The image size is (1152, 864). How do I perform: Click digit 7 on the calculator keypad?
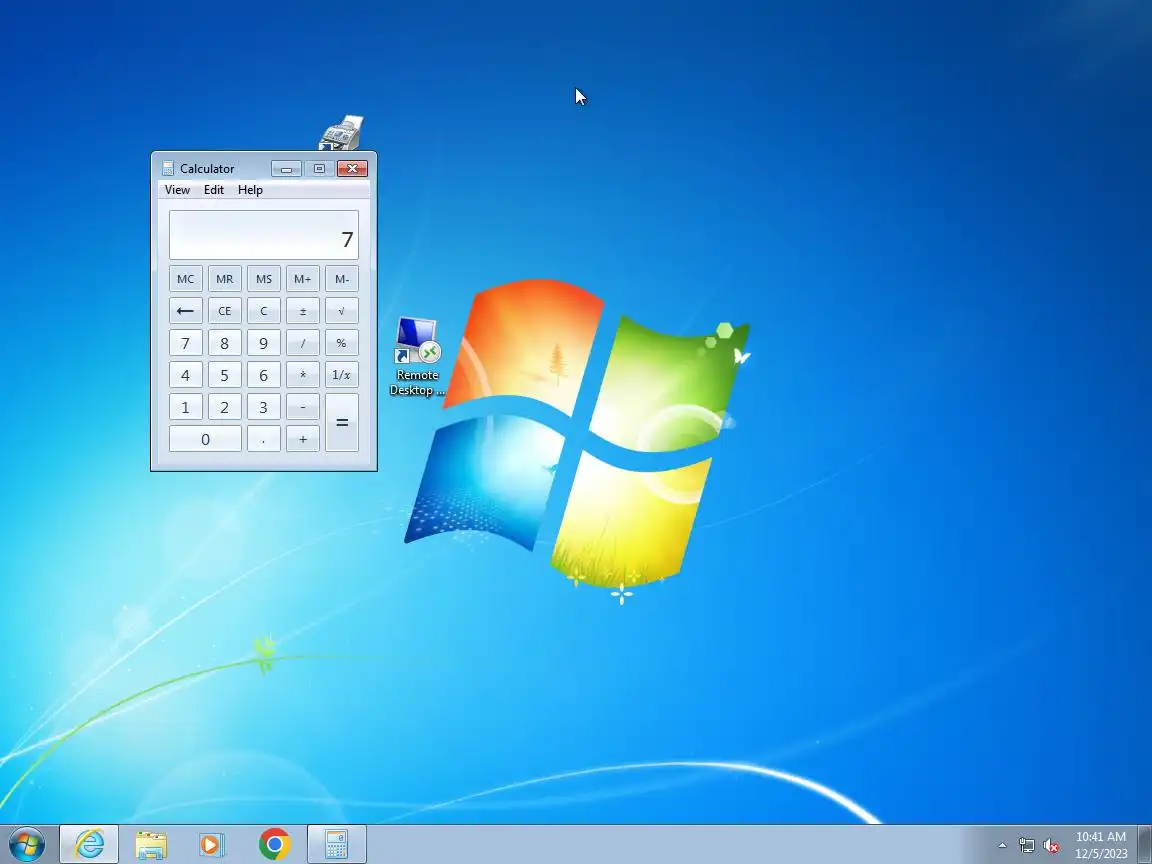[x=186, y=343]
